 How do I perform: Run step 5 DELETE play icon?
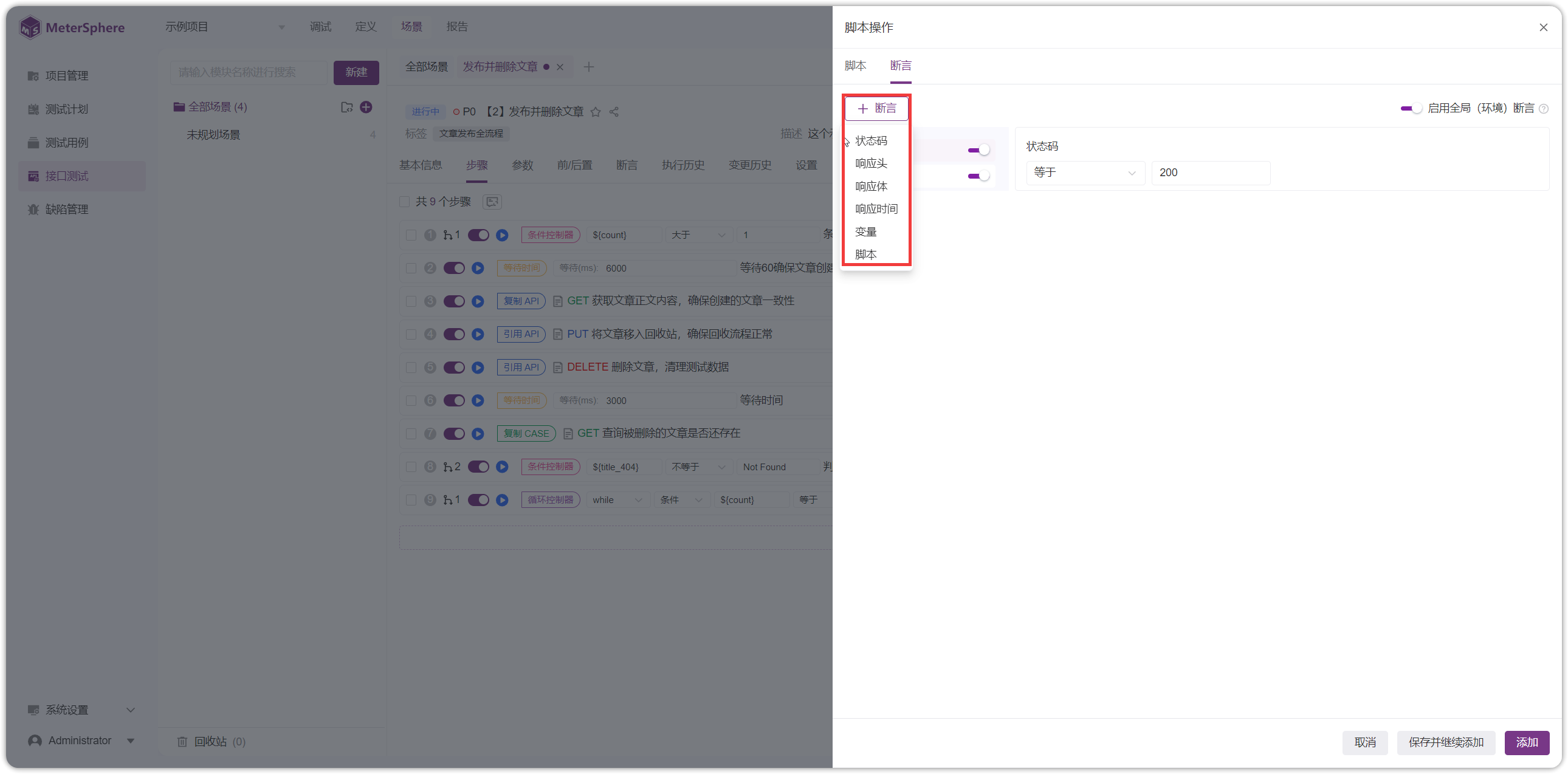[478, 368]
